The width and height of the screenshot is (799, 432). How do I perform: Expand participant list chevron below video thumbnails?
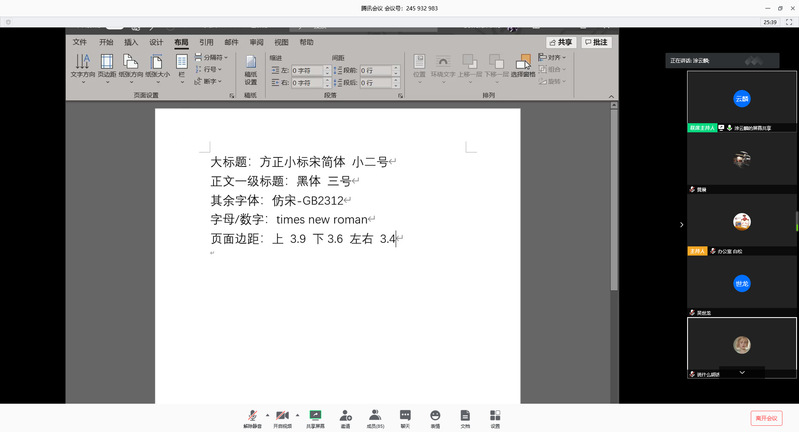click(x=742, y=372)
